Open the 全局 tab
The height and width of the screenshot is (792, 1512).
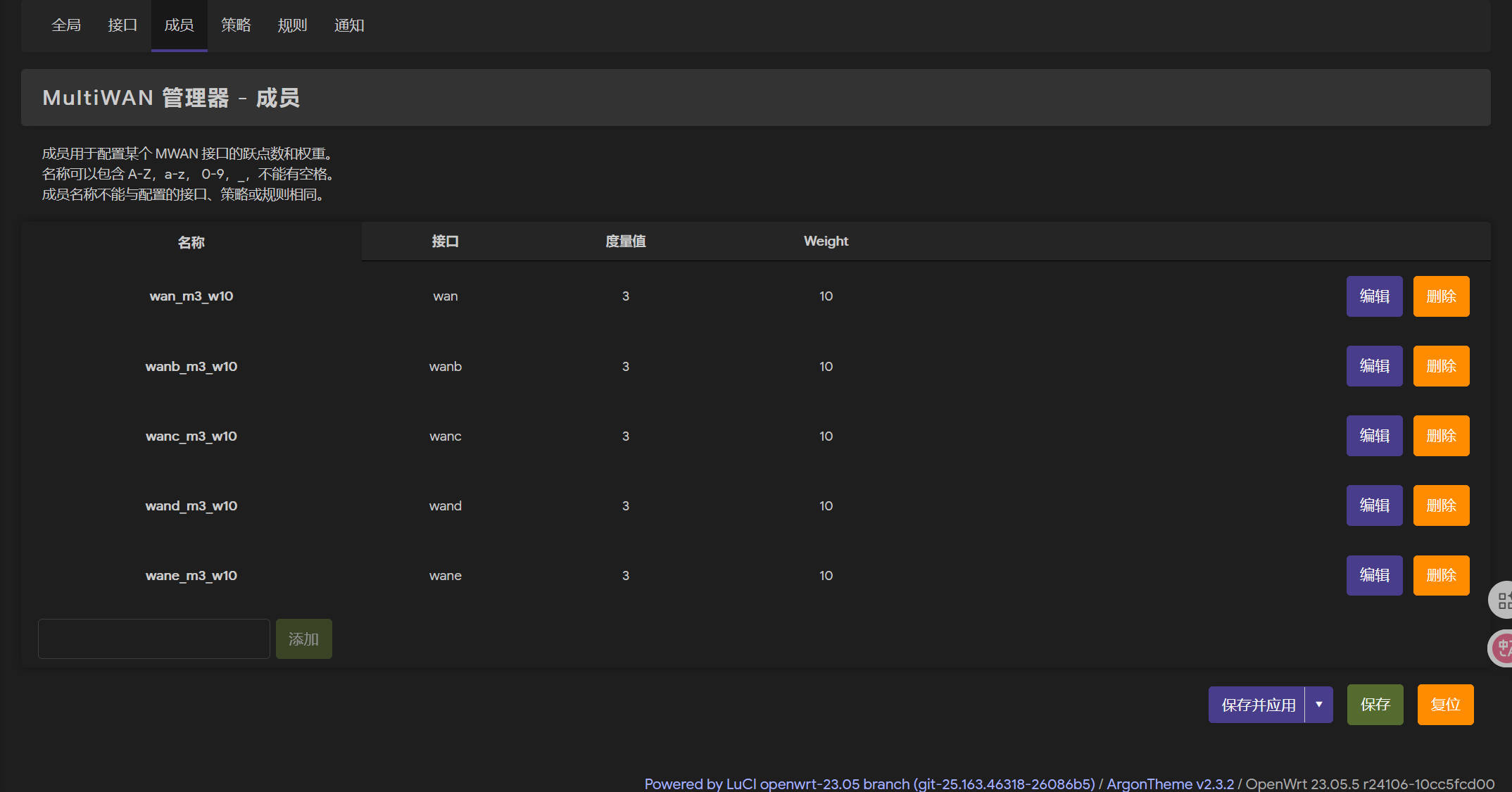(x=66, y=25)
